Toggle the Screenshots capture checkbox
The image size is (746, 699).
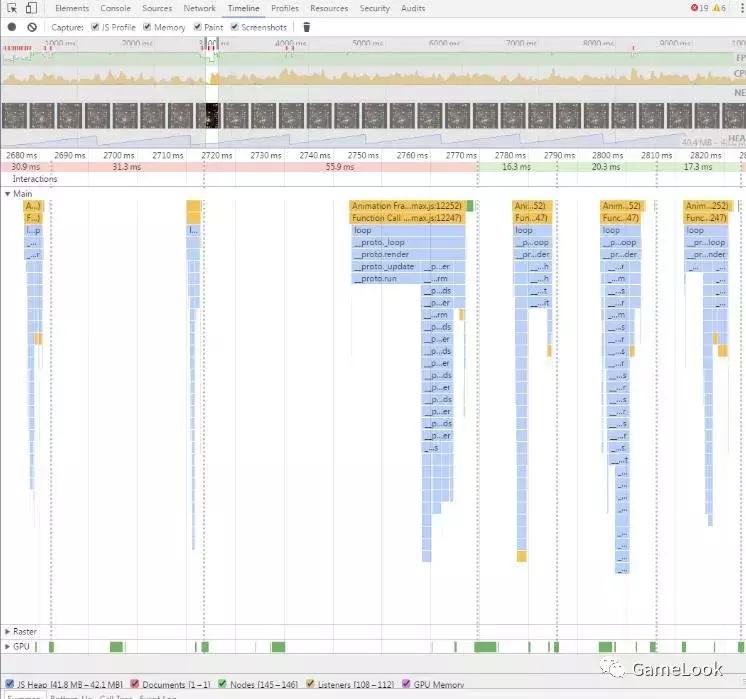tap(234, 27)
